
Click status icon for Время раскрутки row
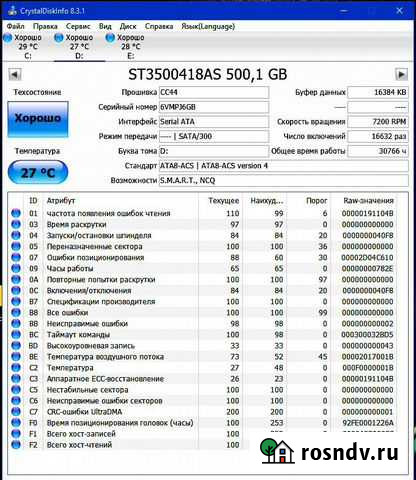coord(16,224)
